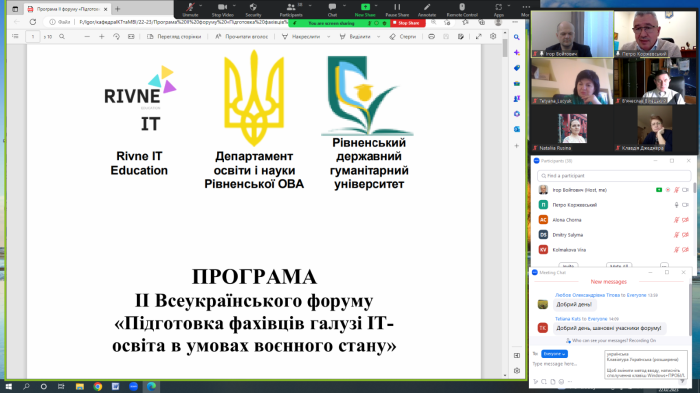
Task: Open Edge sidebar search
Action: [x=517, y=38]
